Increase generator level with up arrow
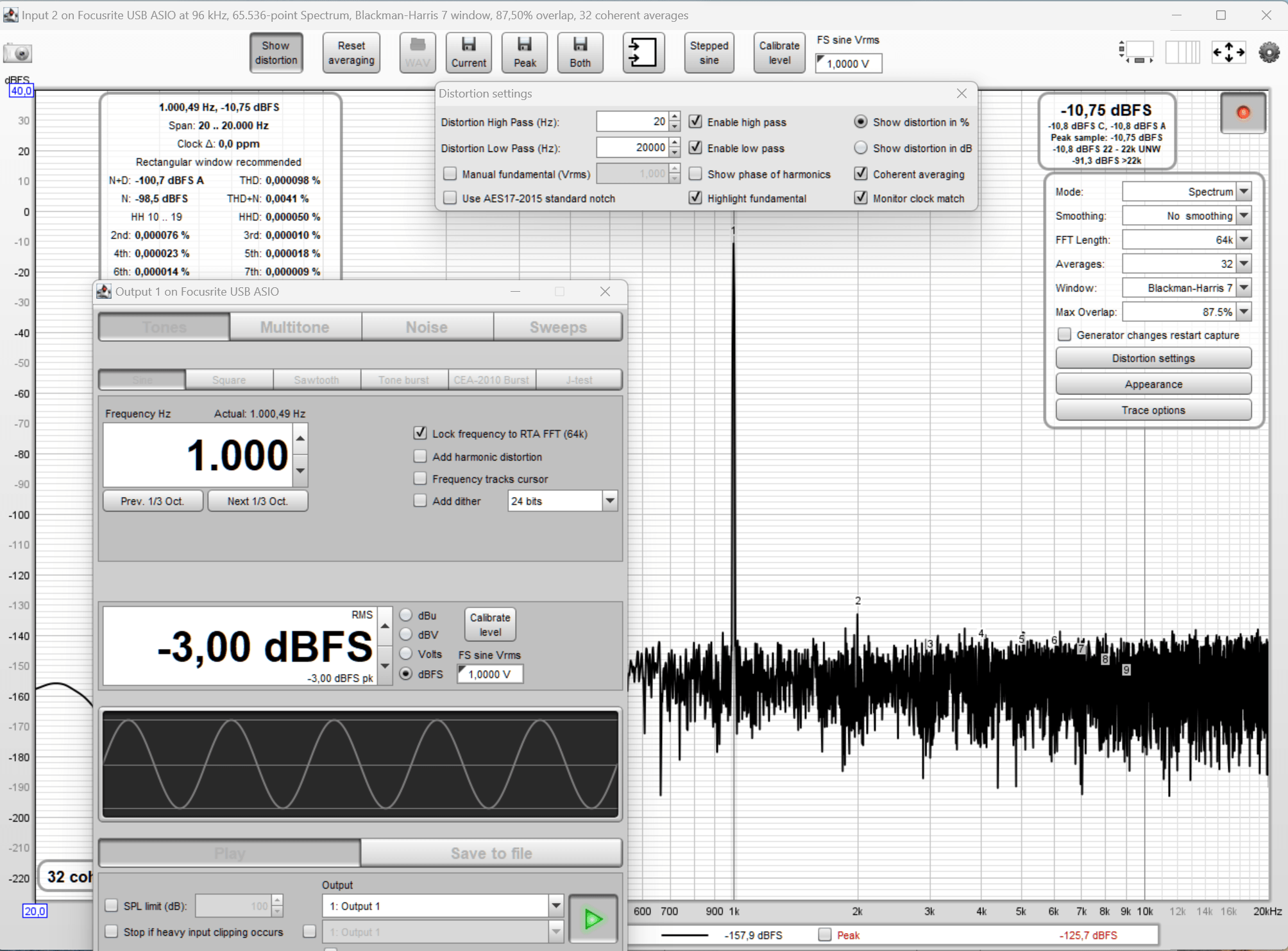 pos(385,626)
